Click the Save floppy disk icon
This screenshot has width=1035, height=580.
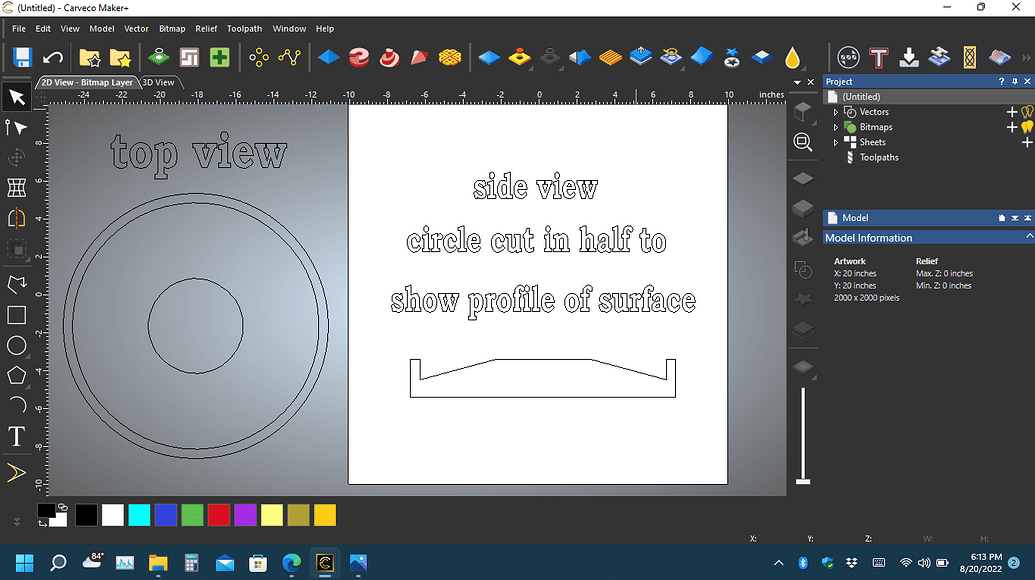coord(22,57)
